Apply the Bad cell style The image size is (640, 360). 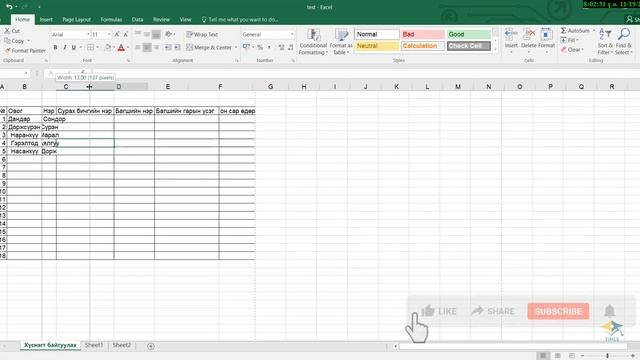423,34
